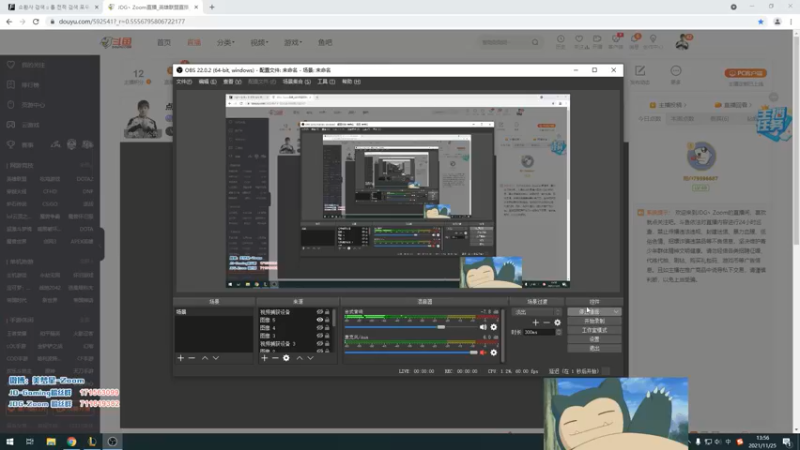Open the OBS File menu

point(184,82)
